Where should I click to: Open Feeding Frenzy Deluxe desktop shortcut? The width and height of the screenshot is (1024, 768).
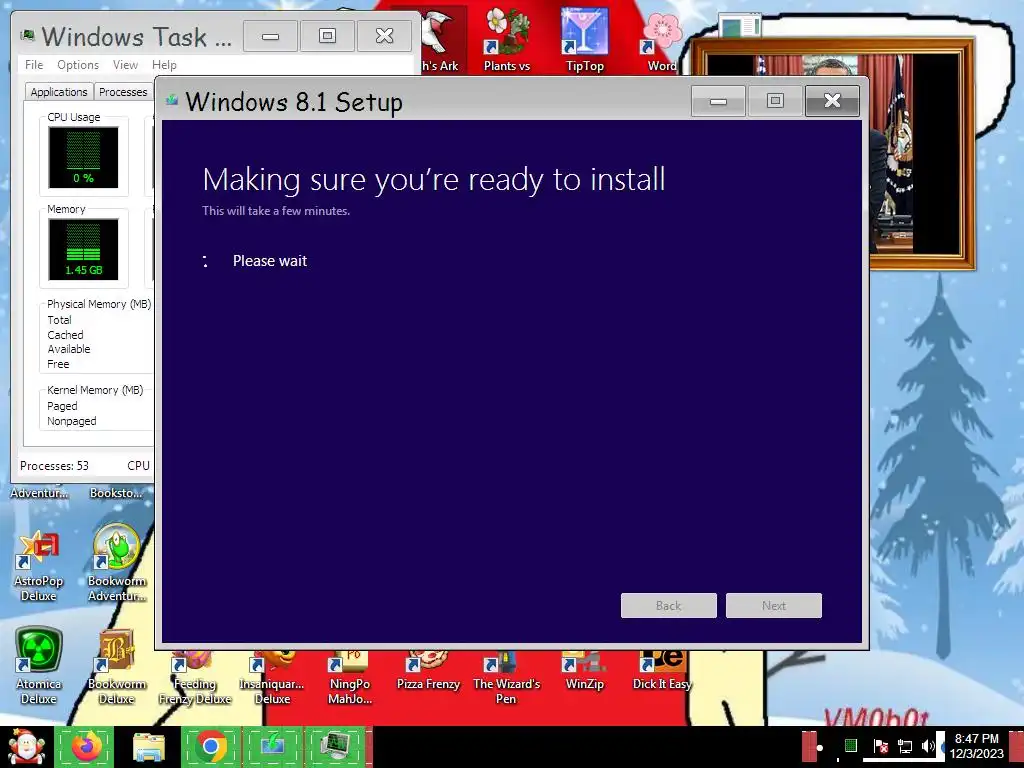[195, 678]
